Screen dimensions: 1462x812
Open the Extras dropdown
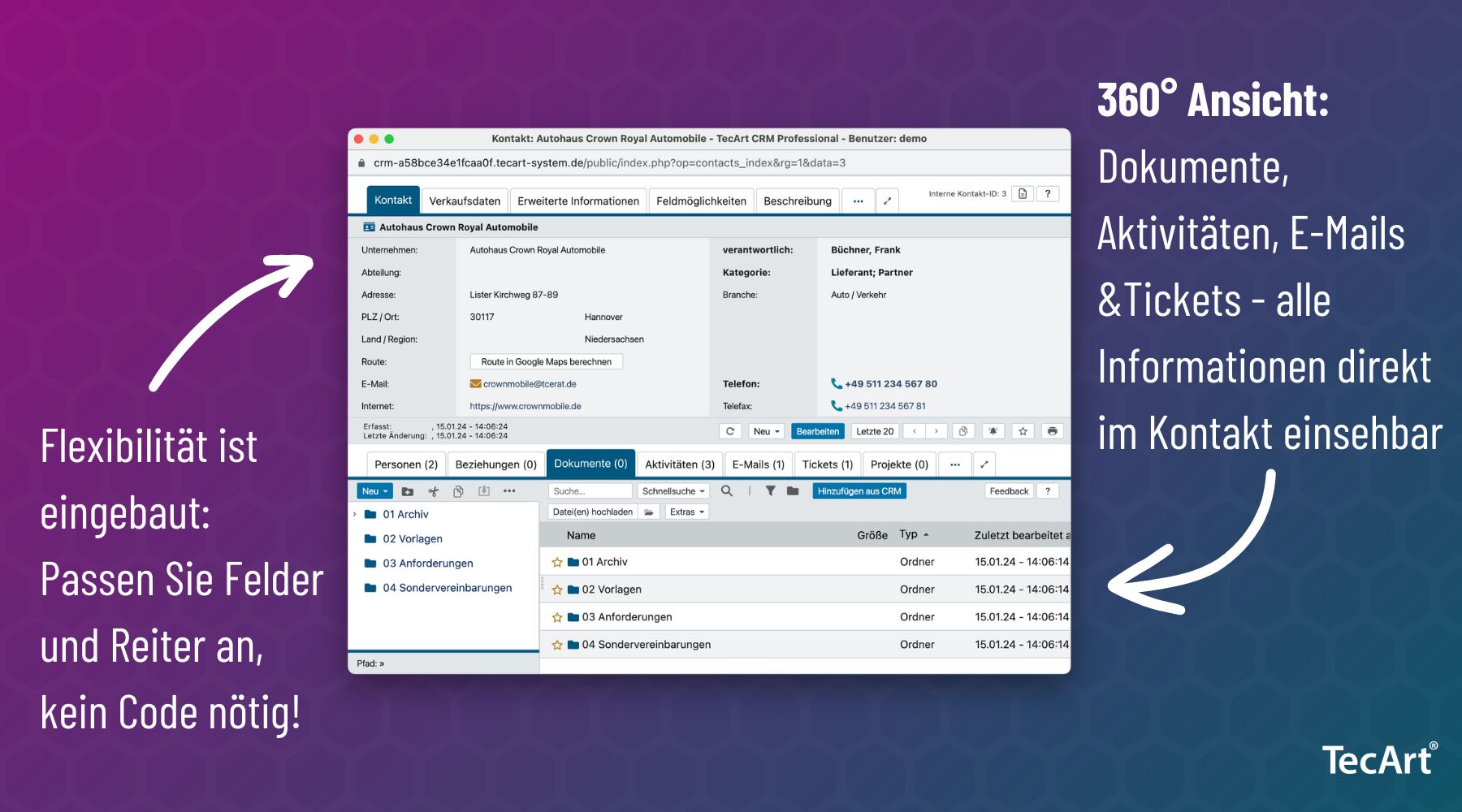[x=687, y=512]
